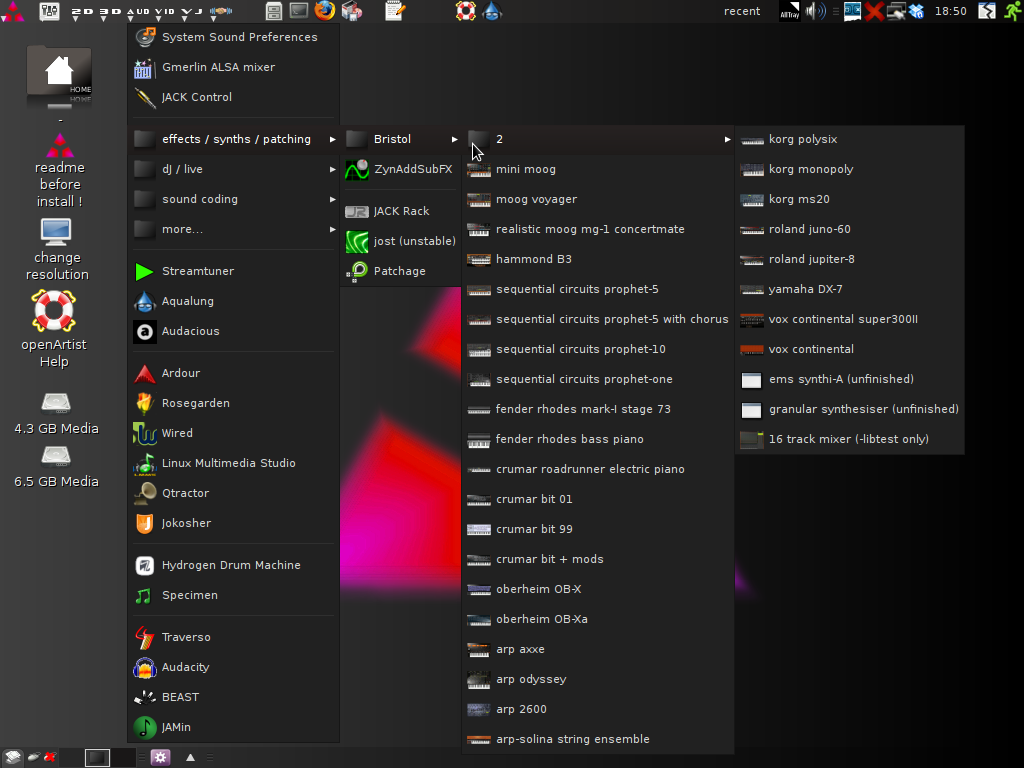Expand the Bristol "2" submenu
The image size is (1024, 768).
598,139
